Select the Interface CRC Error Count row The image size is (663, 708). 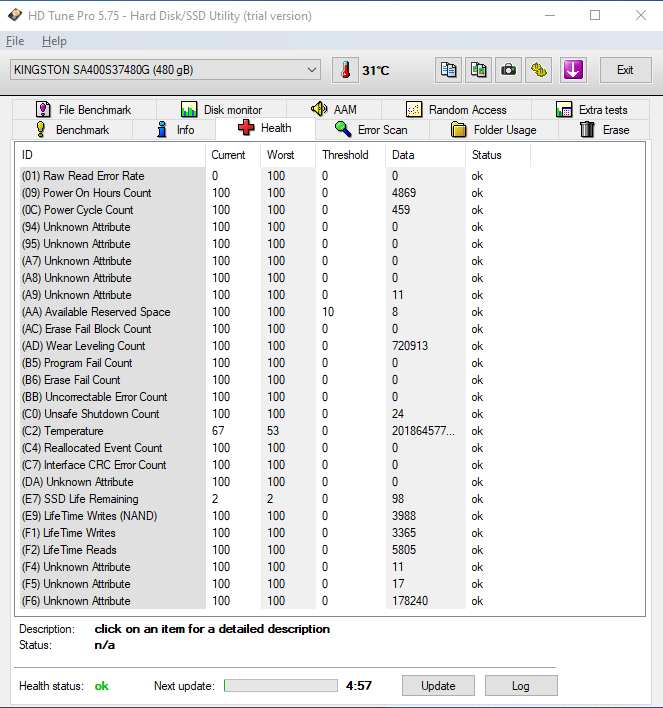click(x=275, y=465)
